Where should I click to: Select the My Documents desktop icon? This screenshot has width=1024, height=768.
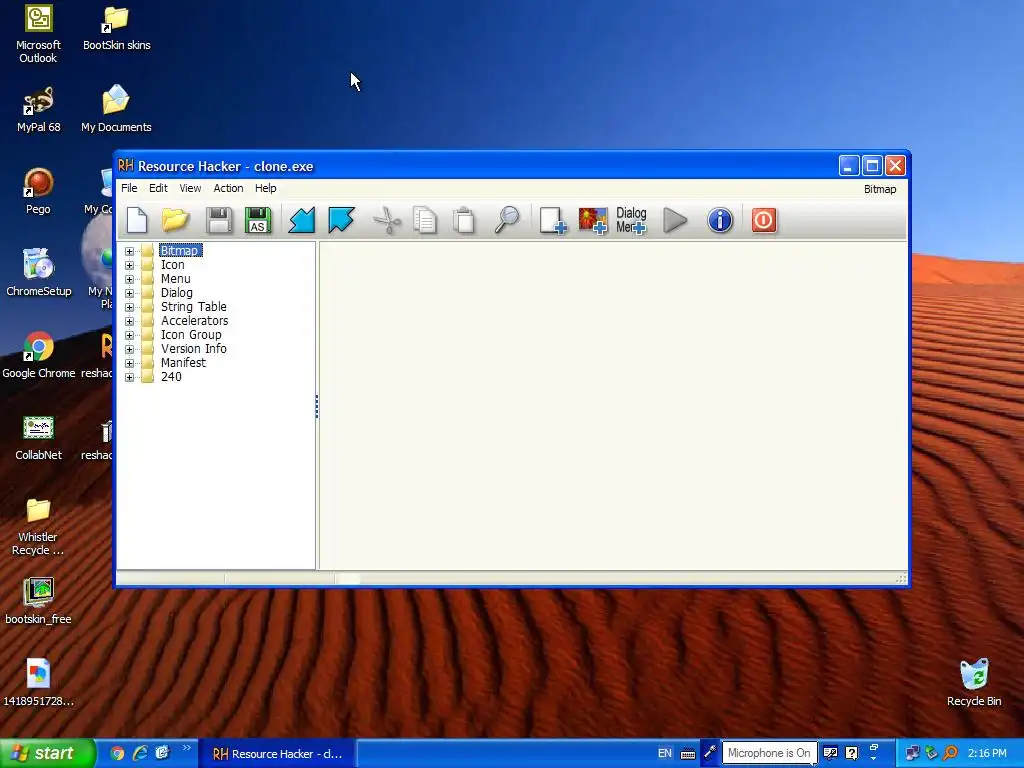[116, 109]
